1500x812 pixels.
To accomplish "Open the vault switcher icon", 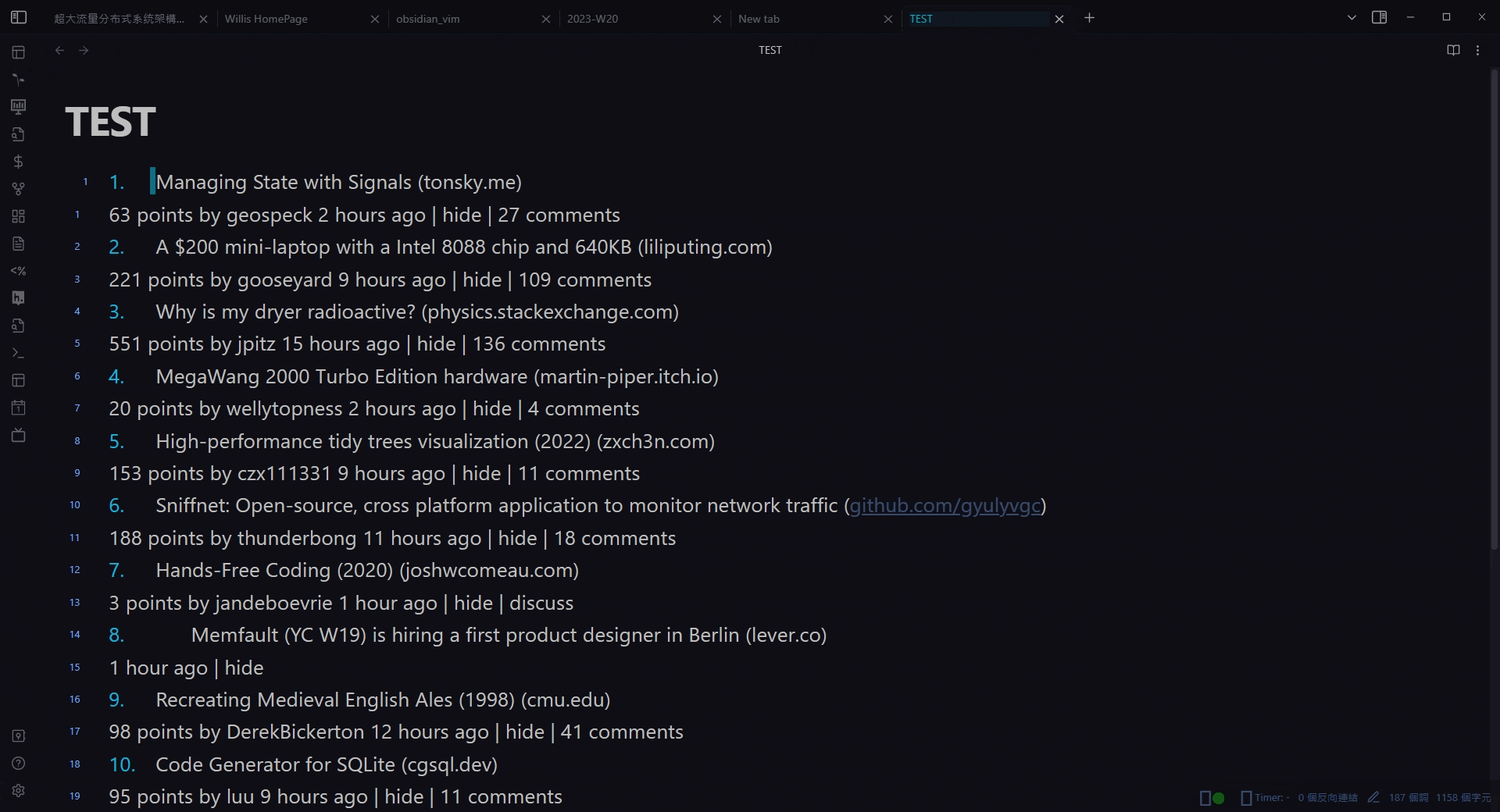I will pos(19,735).
